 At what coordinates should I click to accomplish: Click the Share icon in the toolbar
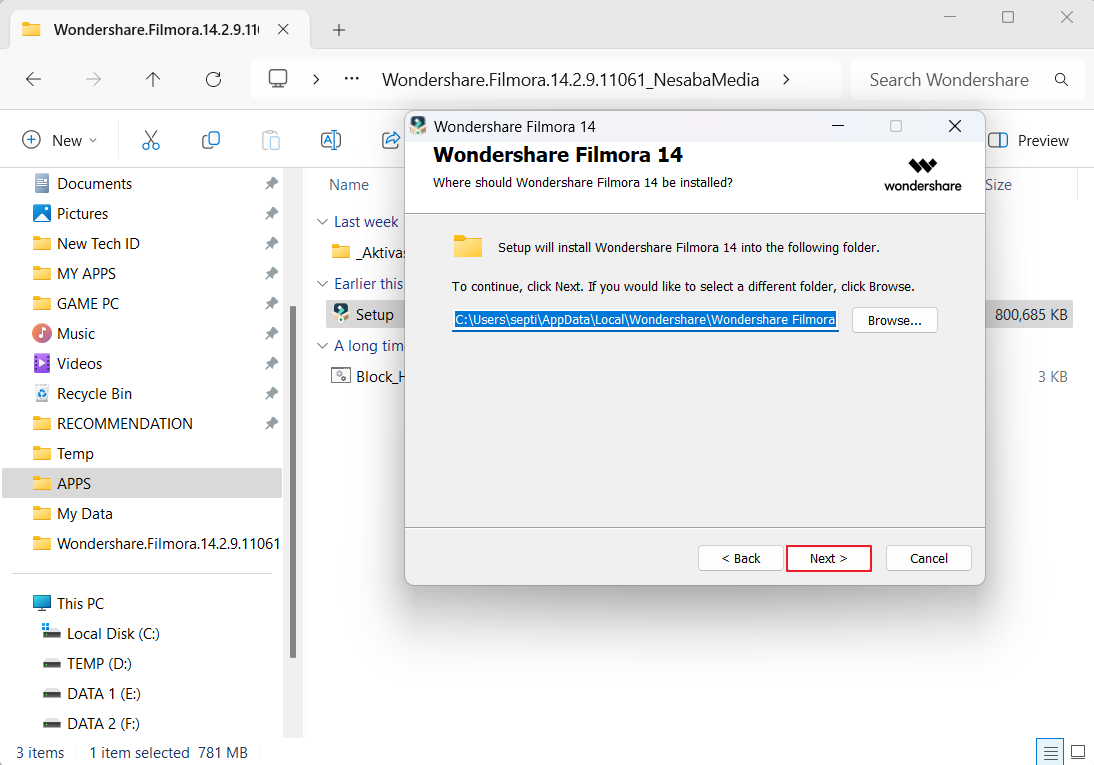pos(390,140)
